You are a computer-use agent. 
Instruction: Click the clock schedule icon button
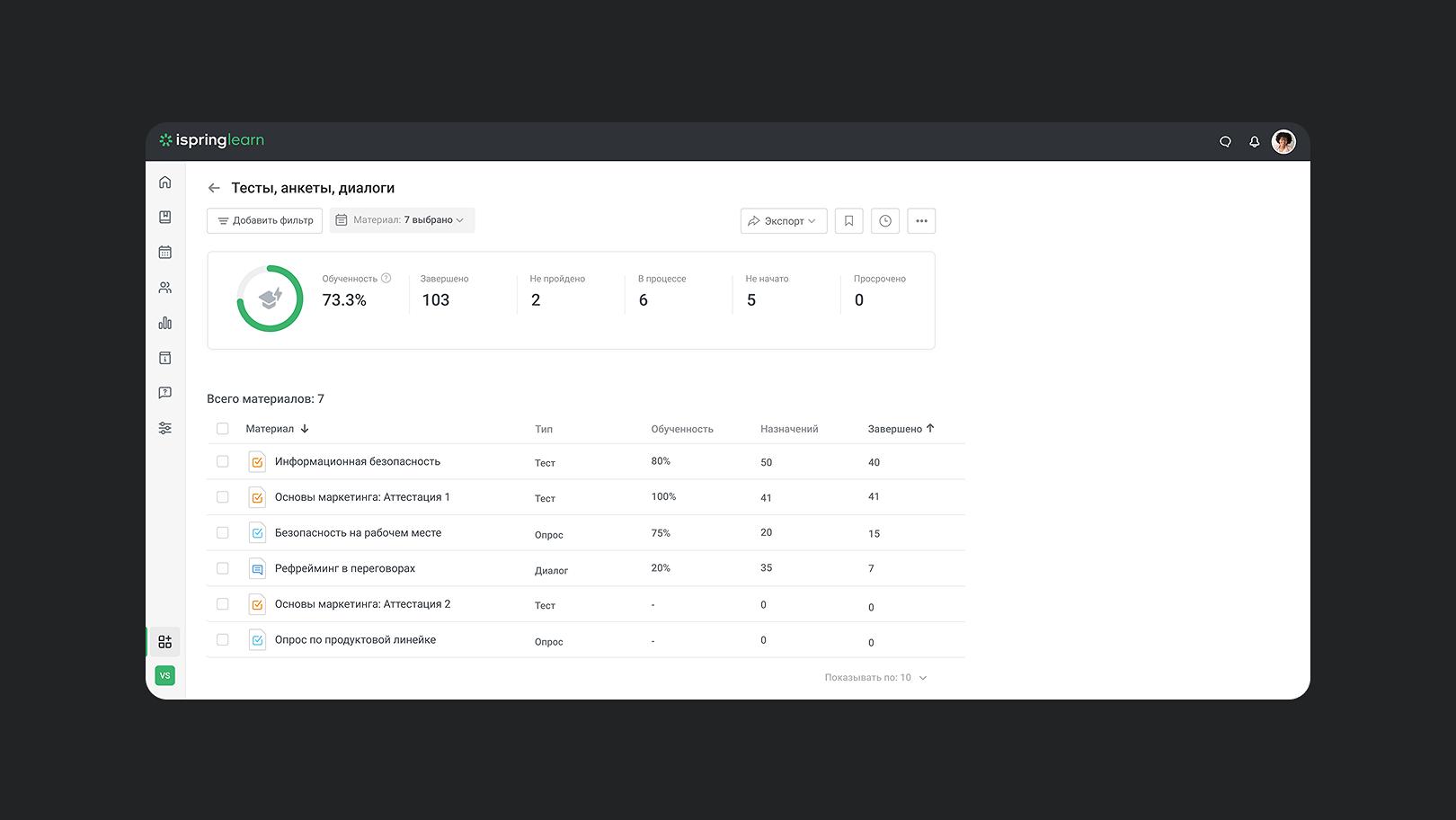[885, 221]
